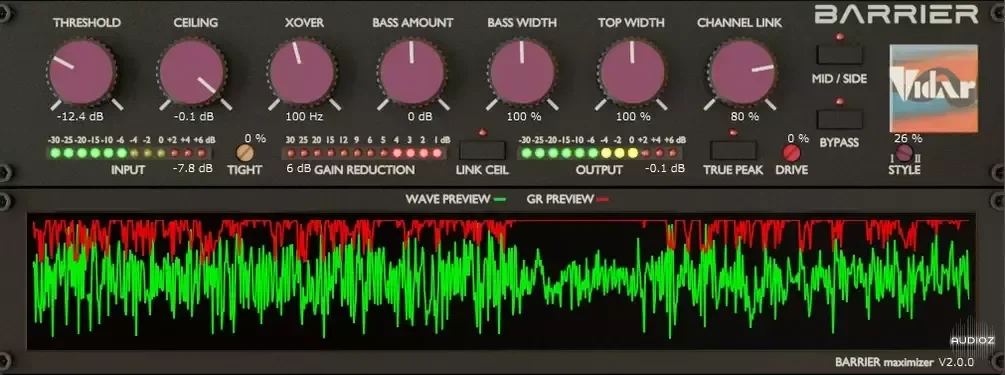1005x375 pixels.
Task: Click the 6 dB gain reduction reading
Action: [x=299, y=169]
